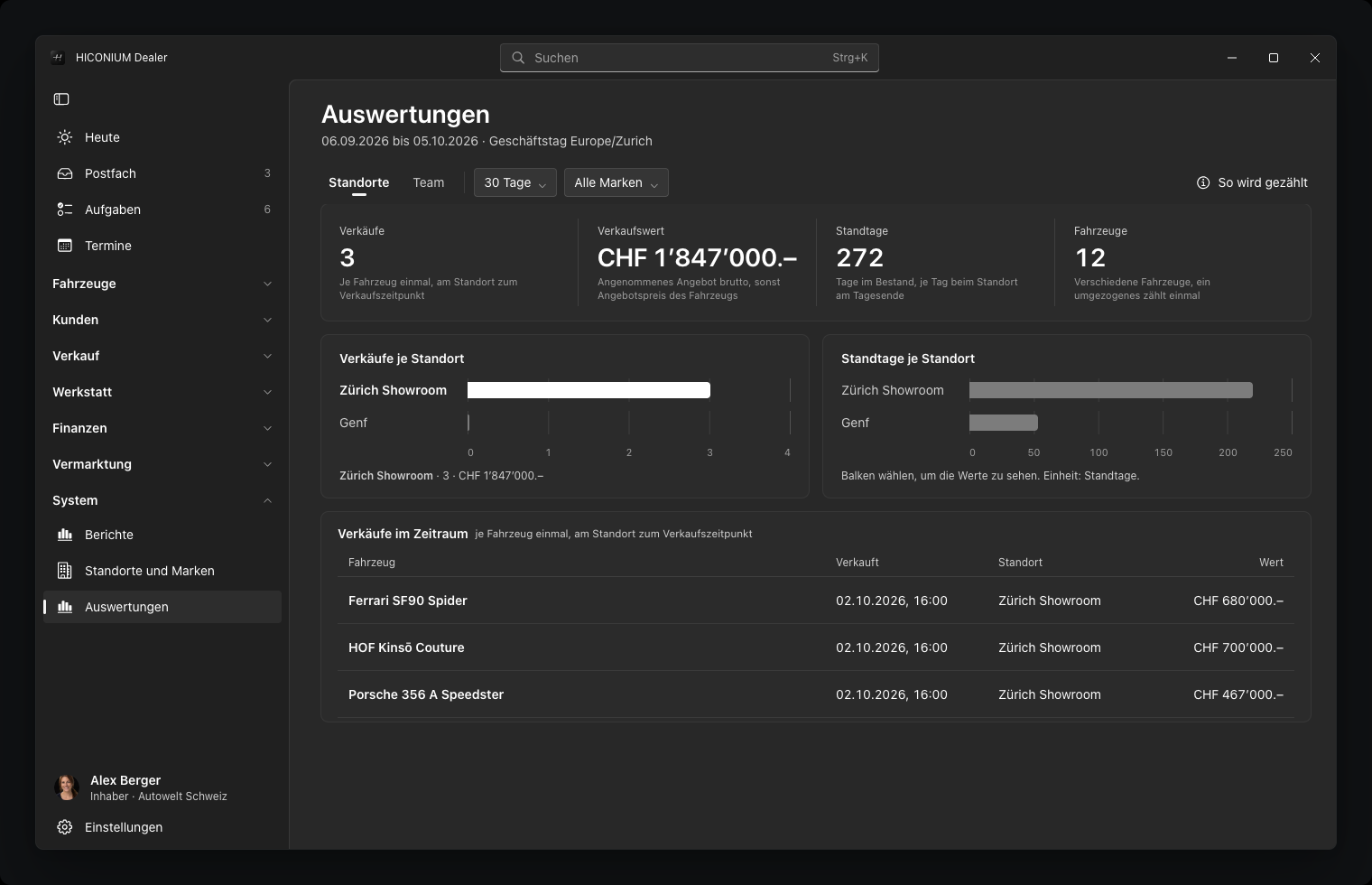Switch to the Team tab
The image size is (1372, 885).
[429, 182]
